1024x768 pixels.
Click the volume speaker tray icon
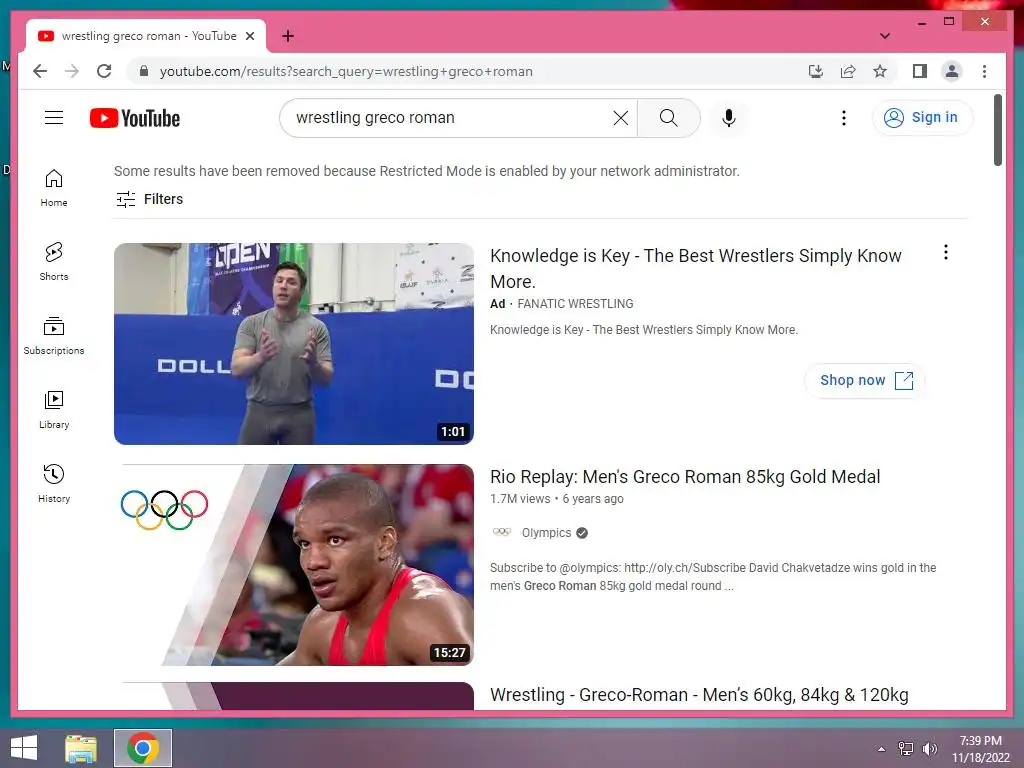[929, 748]
